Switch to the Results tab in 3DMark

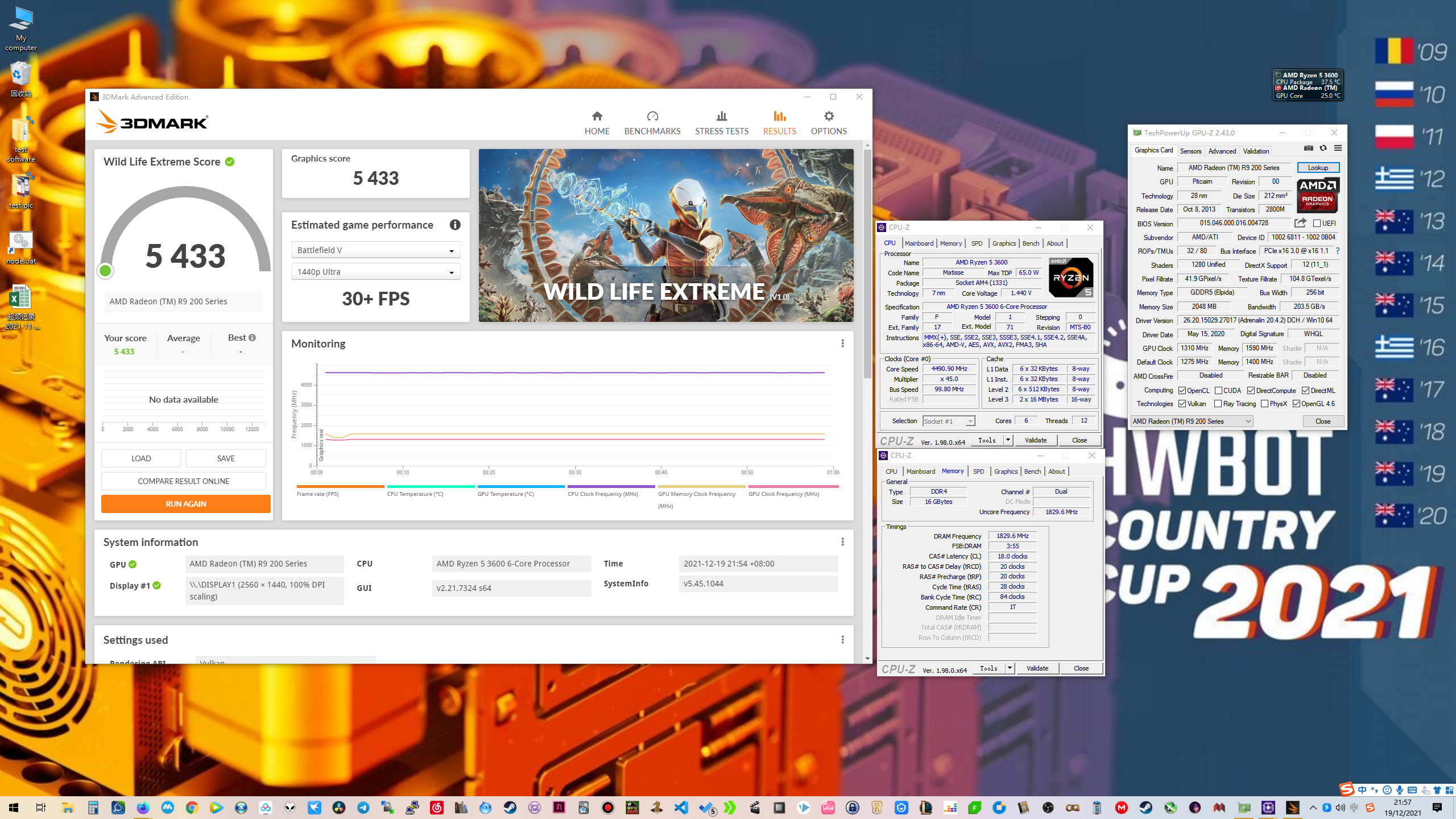tap(779, 123)
